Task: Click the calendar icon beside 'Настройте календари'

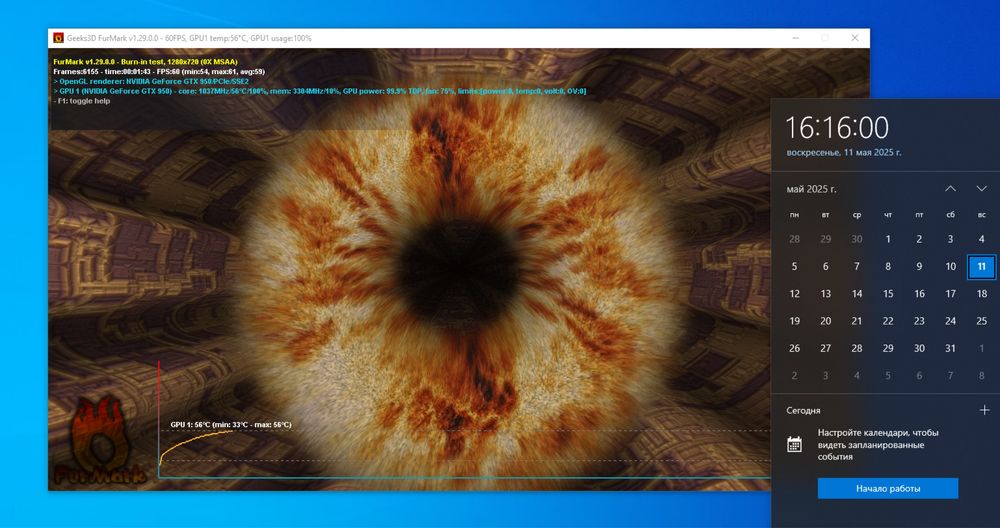Action: pyautogui.click(x=795, y=444)
